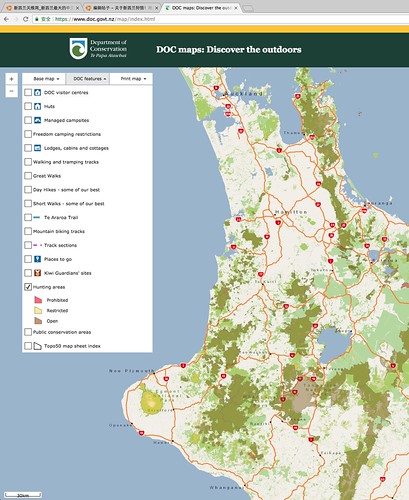409x500 pixels.
Task: Tick Topo50 map sheet index checkbox
Action: 28,346
